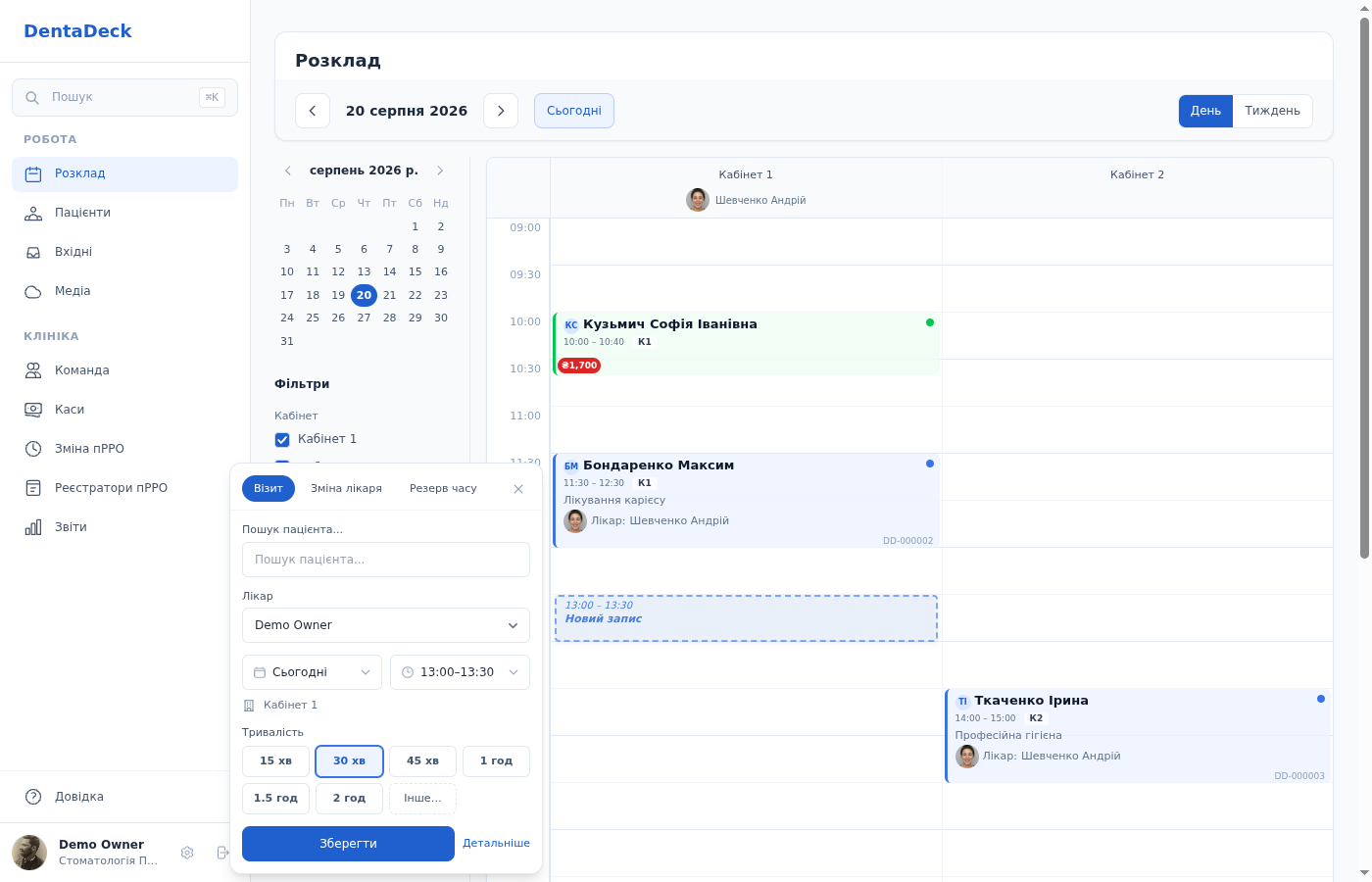This screenshot has width=1372, height=882.
Task: Select 2 год duration
Action: [x=349, y=799]
